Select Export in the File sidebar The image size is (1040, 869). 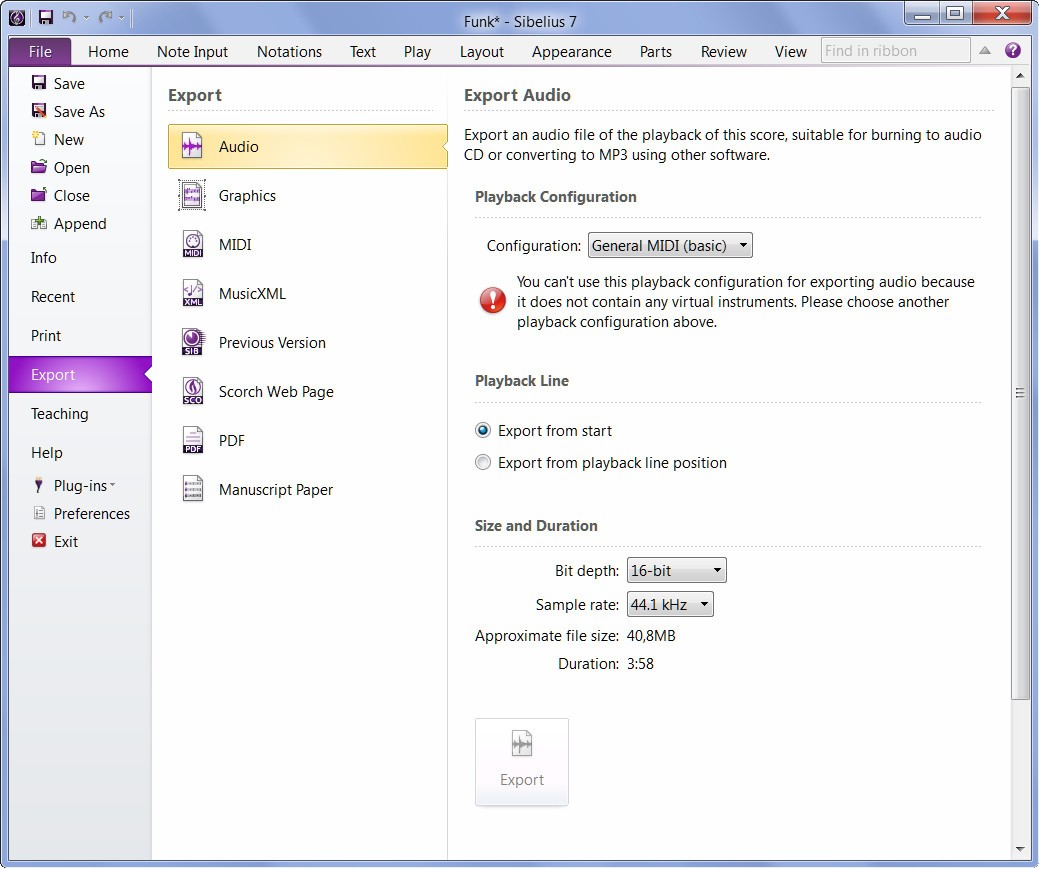(x=80, y=374)
